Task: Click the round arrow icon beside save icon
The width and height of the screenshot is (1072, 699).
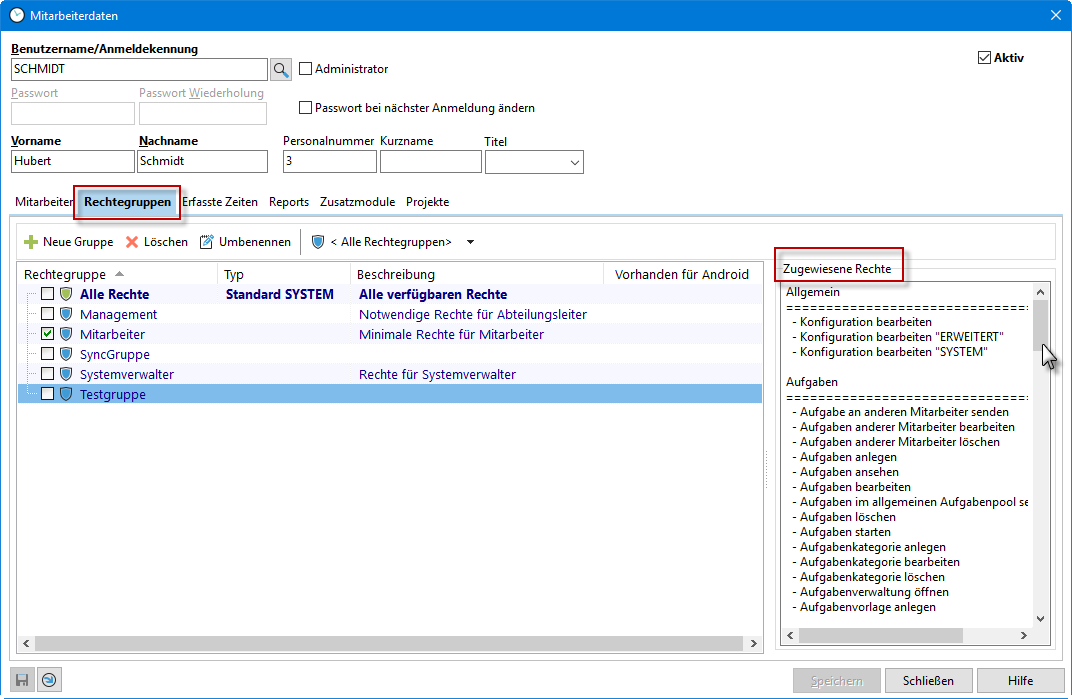Action: (x=48, y=680)
